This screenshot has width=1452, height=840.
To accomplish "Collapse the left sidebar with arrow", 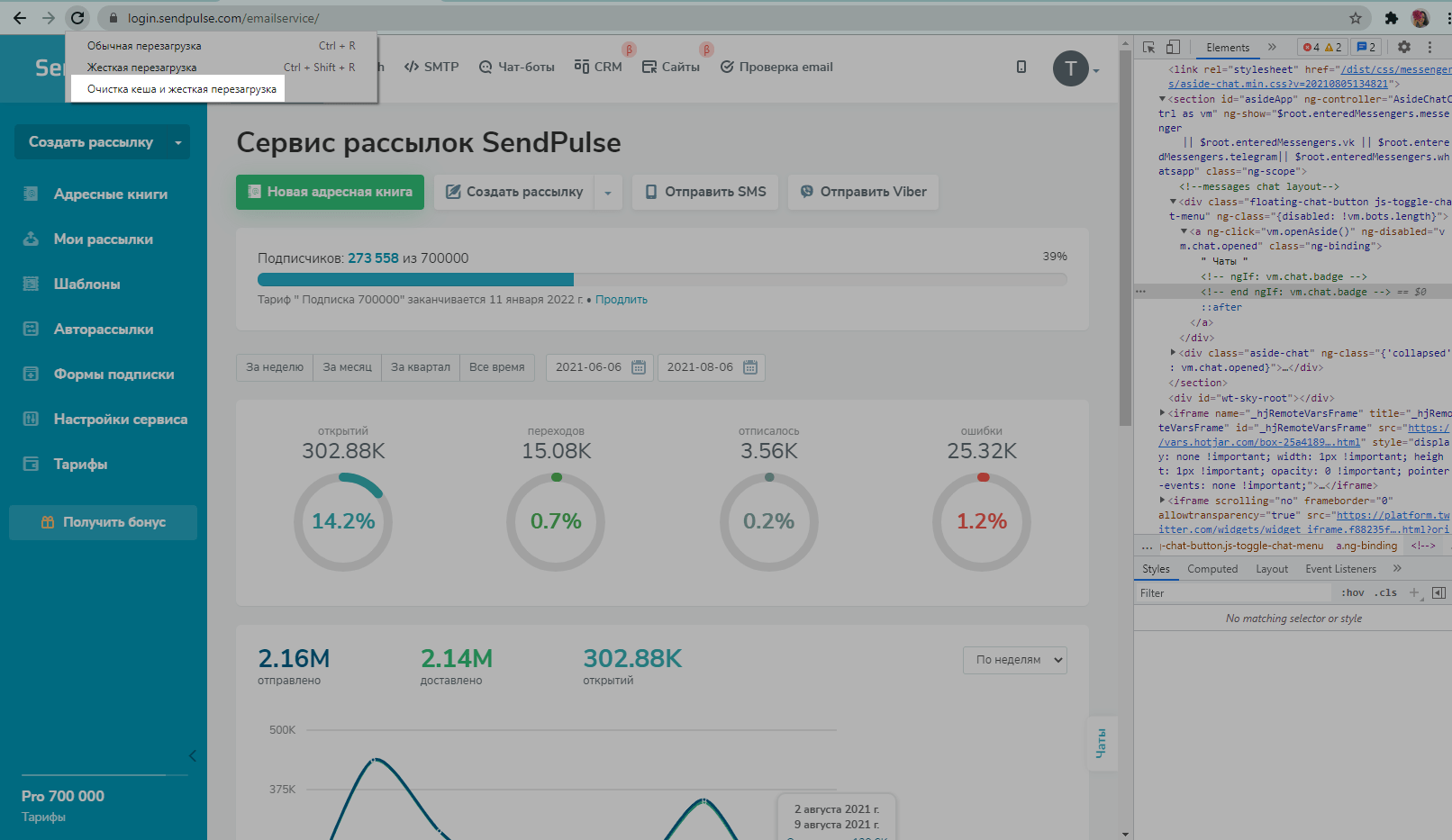I will pyautogui.click(x=192, y=755).
